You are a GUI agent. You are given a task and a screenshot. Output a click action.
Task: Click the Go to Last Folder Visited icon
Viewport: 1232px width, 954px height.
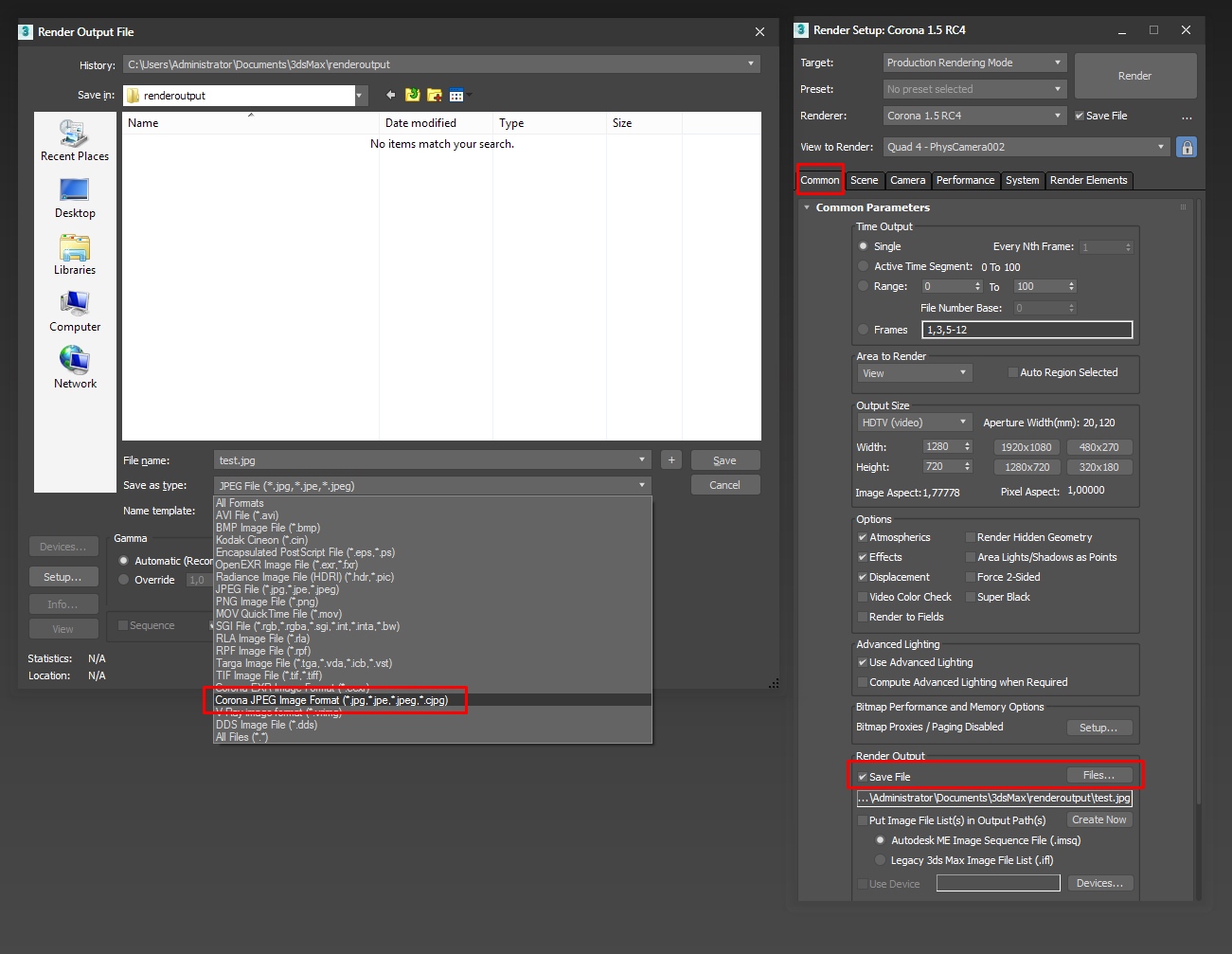(x=412, y=95)
